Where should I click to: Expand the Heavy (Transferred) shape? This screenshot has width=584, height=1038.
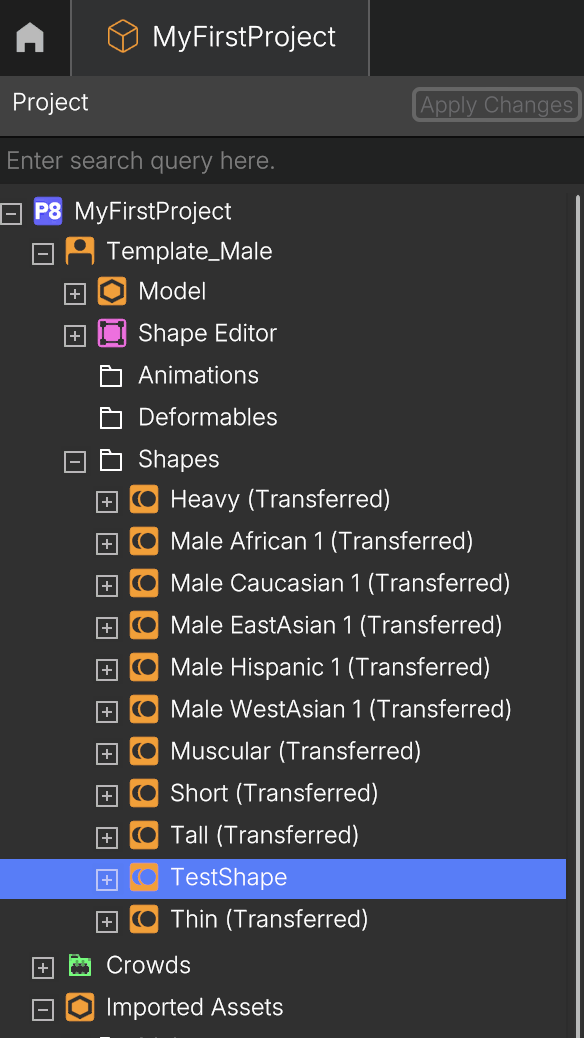click(107, 502)
